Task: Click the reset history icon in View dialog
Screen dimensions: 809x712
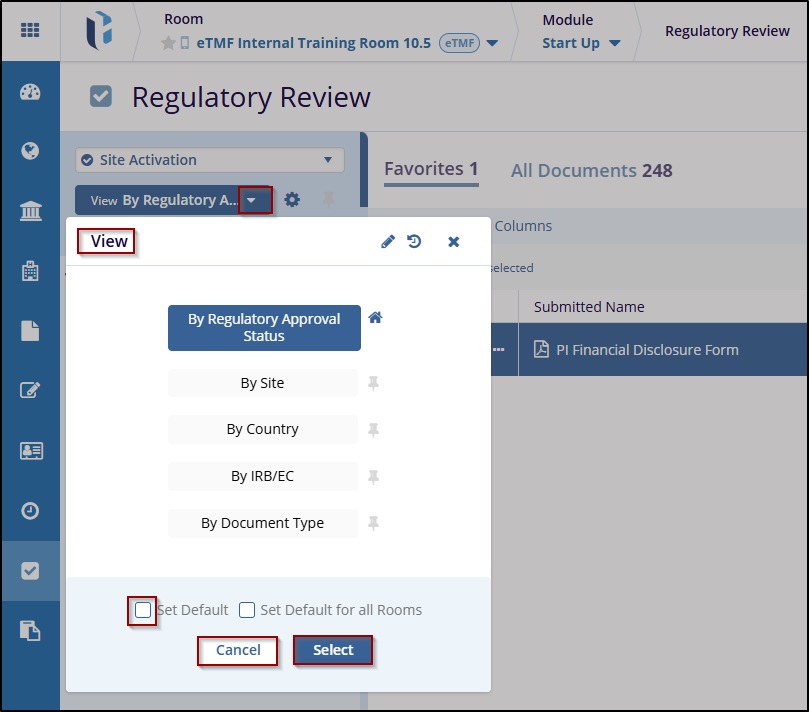Action: click(414, 241)
